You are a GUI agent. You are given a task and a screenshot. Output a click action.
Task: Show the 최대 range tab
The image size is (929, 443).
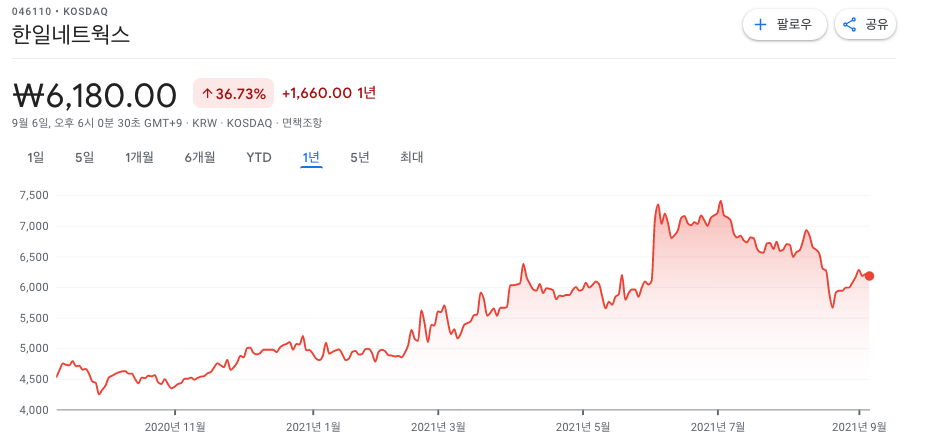411,158
